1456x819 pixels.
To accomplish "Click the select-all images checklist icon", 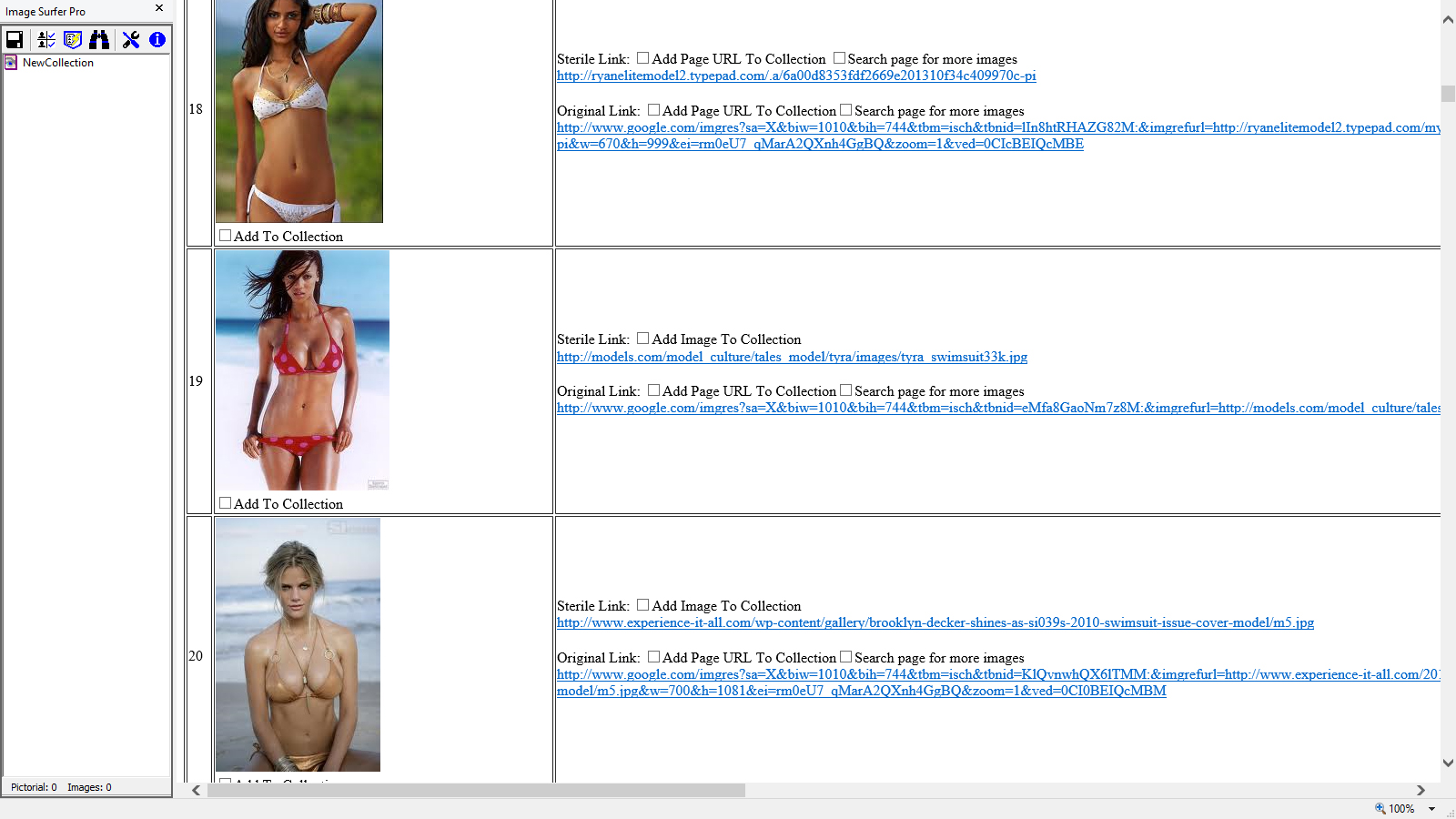I will click(x=46, y=39).
